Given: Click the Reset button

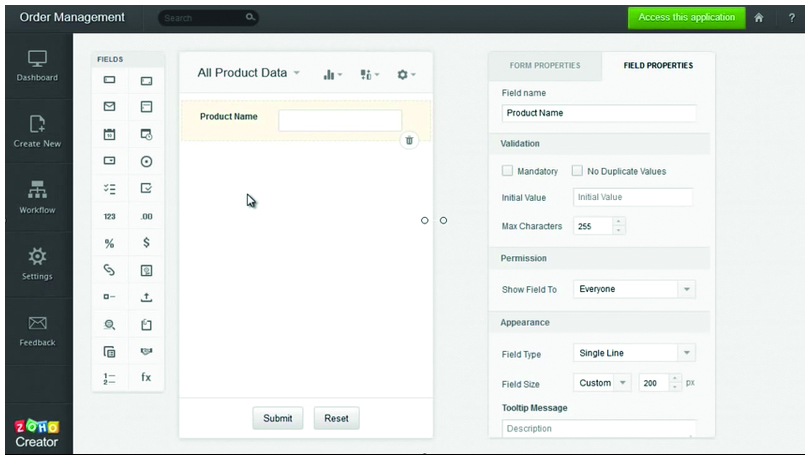Looking at the screenshot, I should point(336,418).
